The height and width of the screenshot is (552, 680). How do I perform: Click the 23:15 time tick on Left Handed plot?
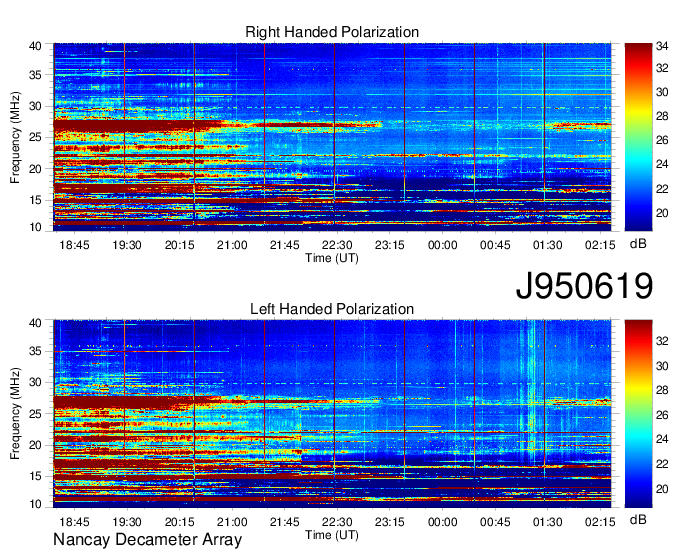[x=389, y=522]
